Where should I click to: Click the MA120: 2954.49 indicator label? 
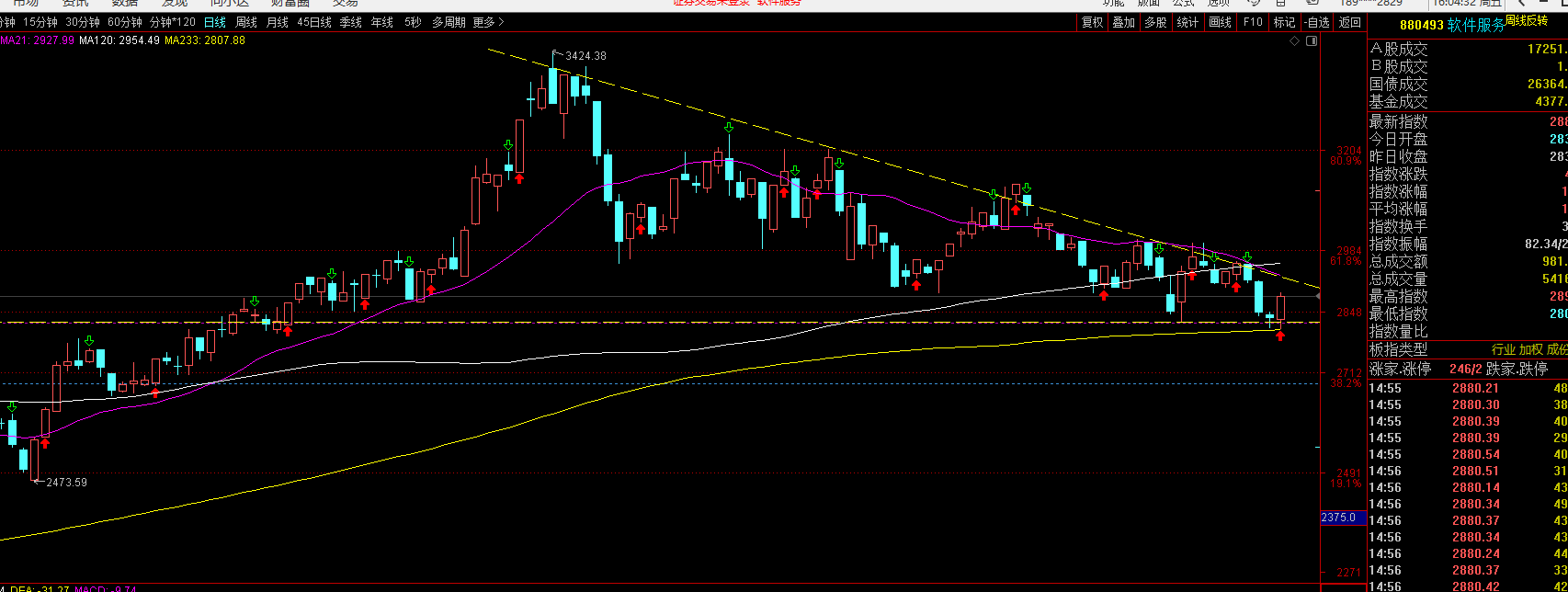tap(119, 40)
